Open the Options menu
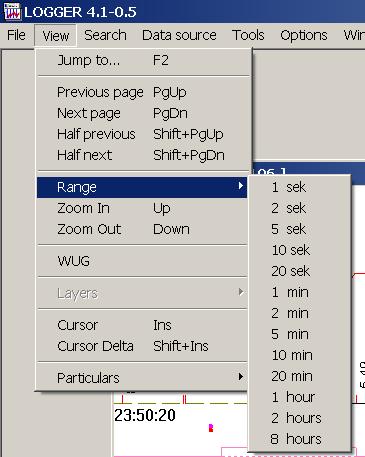 pos(304,35)
